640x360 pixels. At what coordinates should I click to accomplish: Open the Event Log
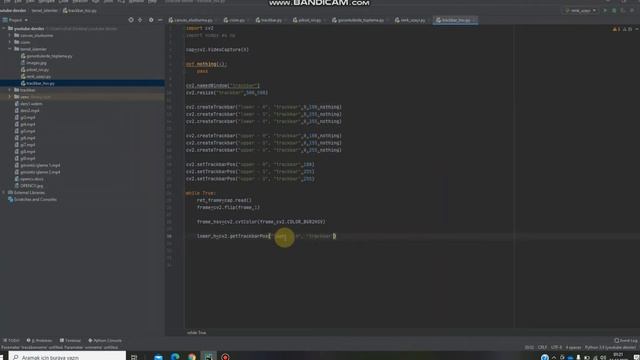click(x=626, y=340)
